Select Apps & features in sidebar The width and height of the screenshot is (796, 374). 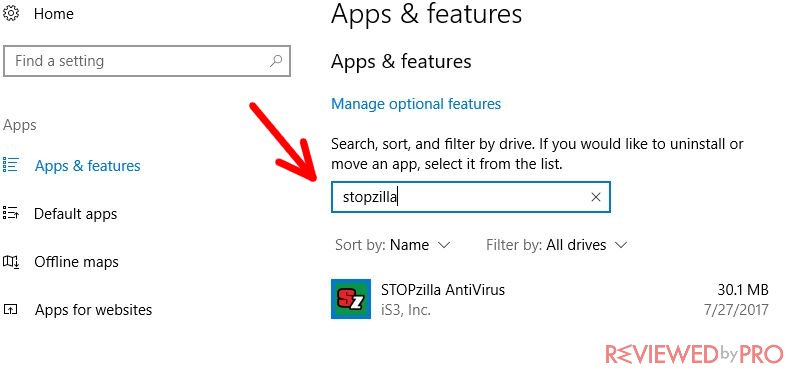click(x=88, y=166)
